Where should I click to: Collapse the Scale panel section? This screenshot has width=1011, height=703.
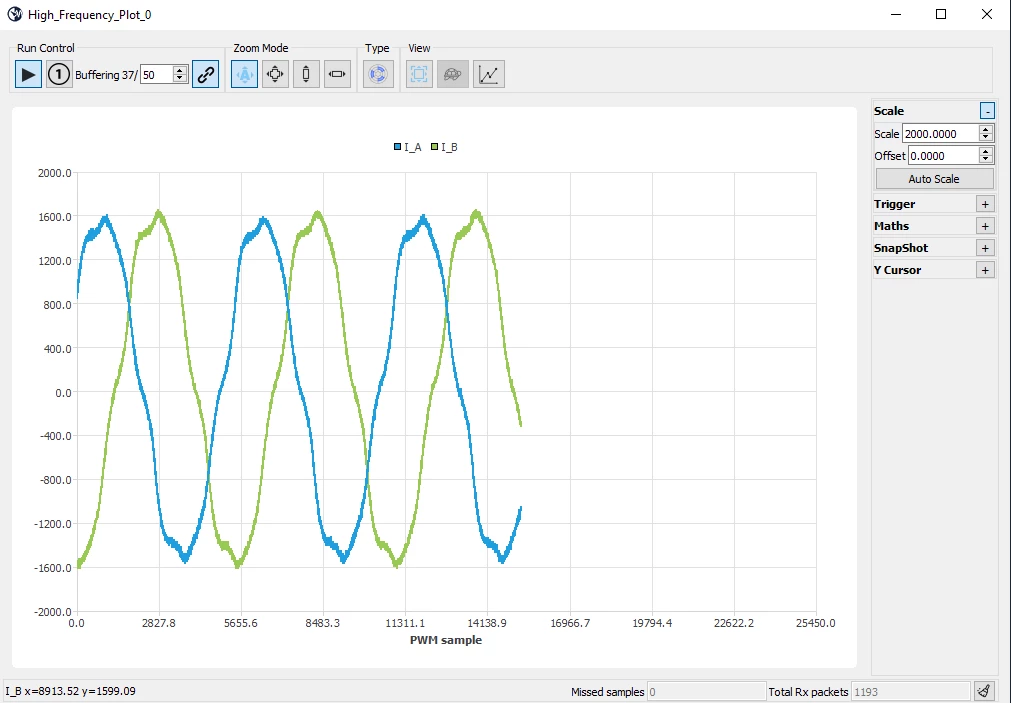click(987, 111)
